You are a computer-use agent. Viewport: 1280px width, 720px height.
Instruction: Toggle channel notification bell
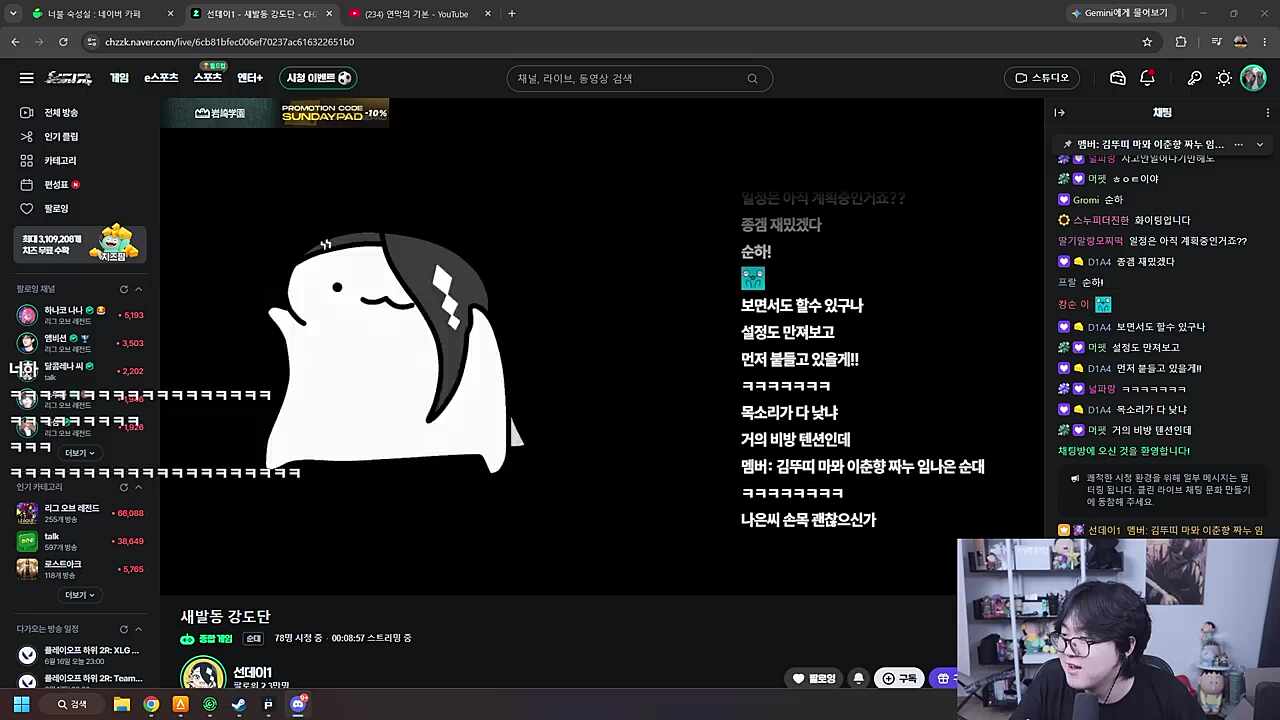click(x=858, y=679)
